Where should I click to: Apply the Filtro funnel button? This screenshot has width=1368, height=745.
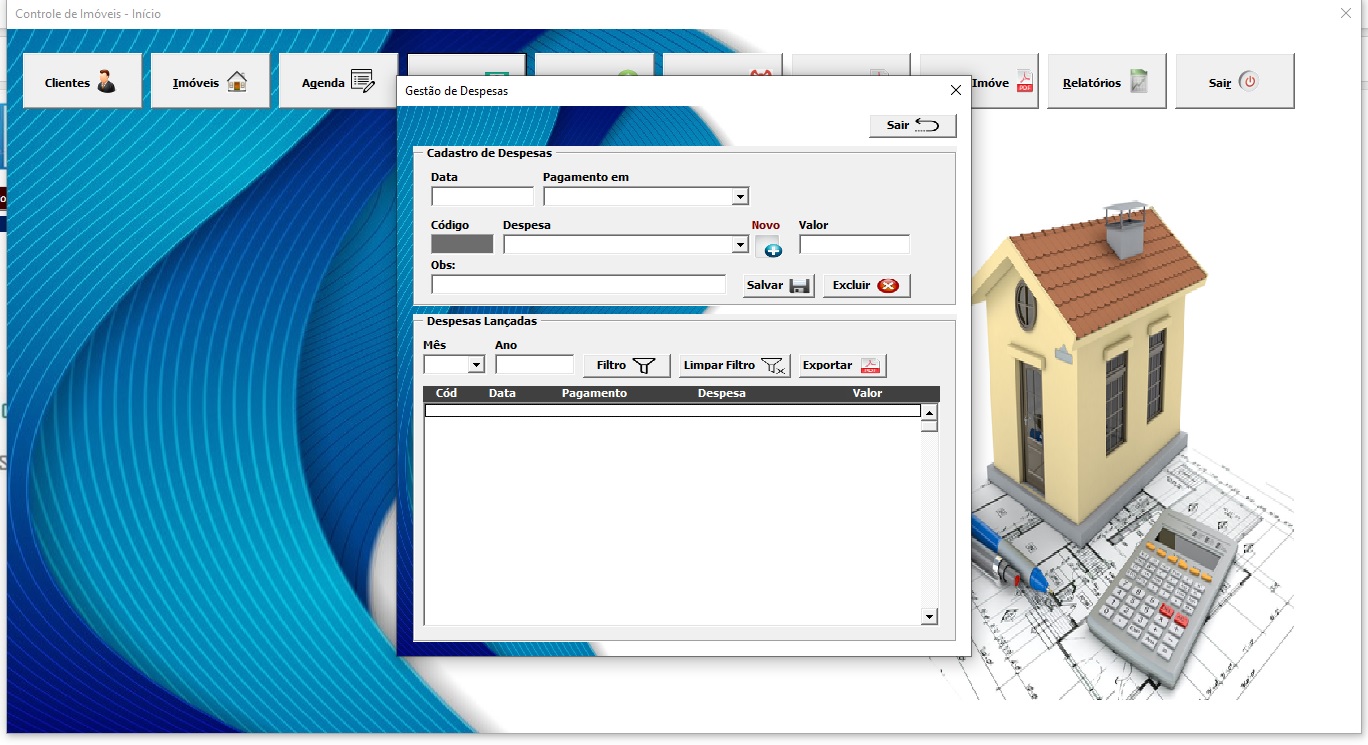tap(626, 365)
